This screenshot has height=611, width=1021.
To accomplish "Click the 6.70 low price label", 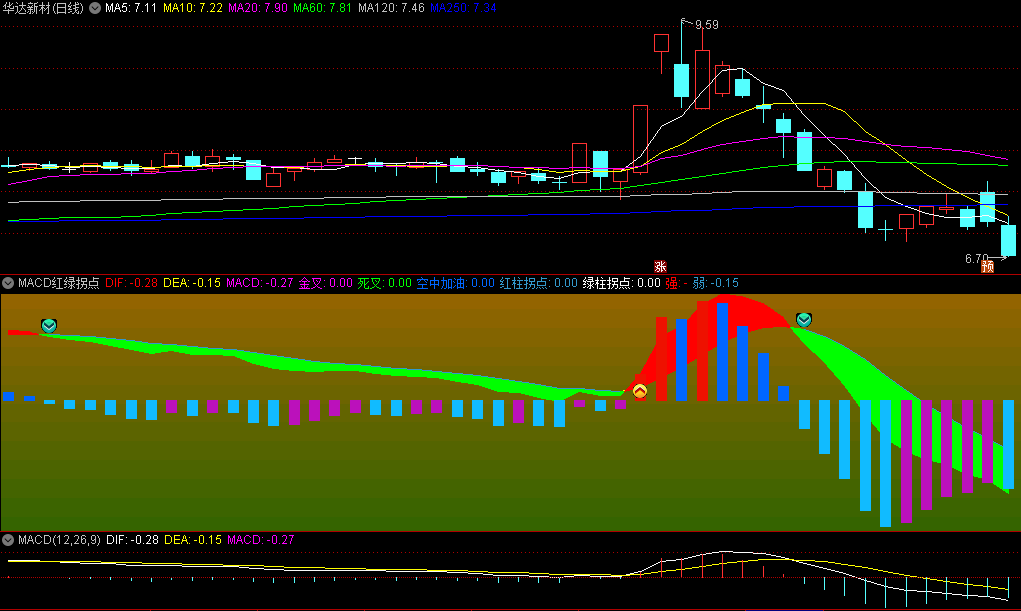I will click(x=977, y=259).
